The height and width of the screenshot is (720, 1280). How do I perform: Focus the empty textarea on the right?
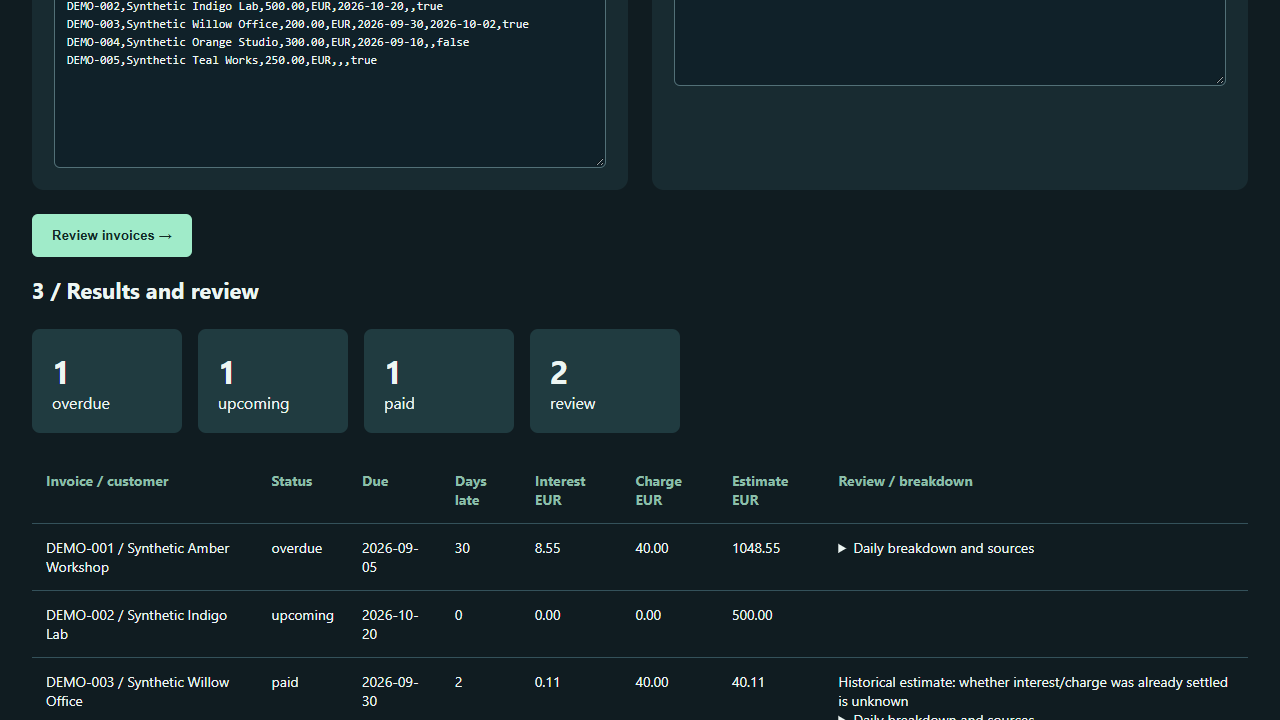[x=950, y=42]
